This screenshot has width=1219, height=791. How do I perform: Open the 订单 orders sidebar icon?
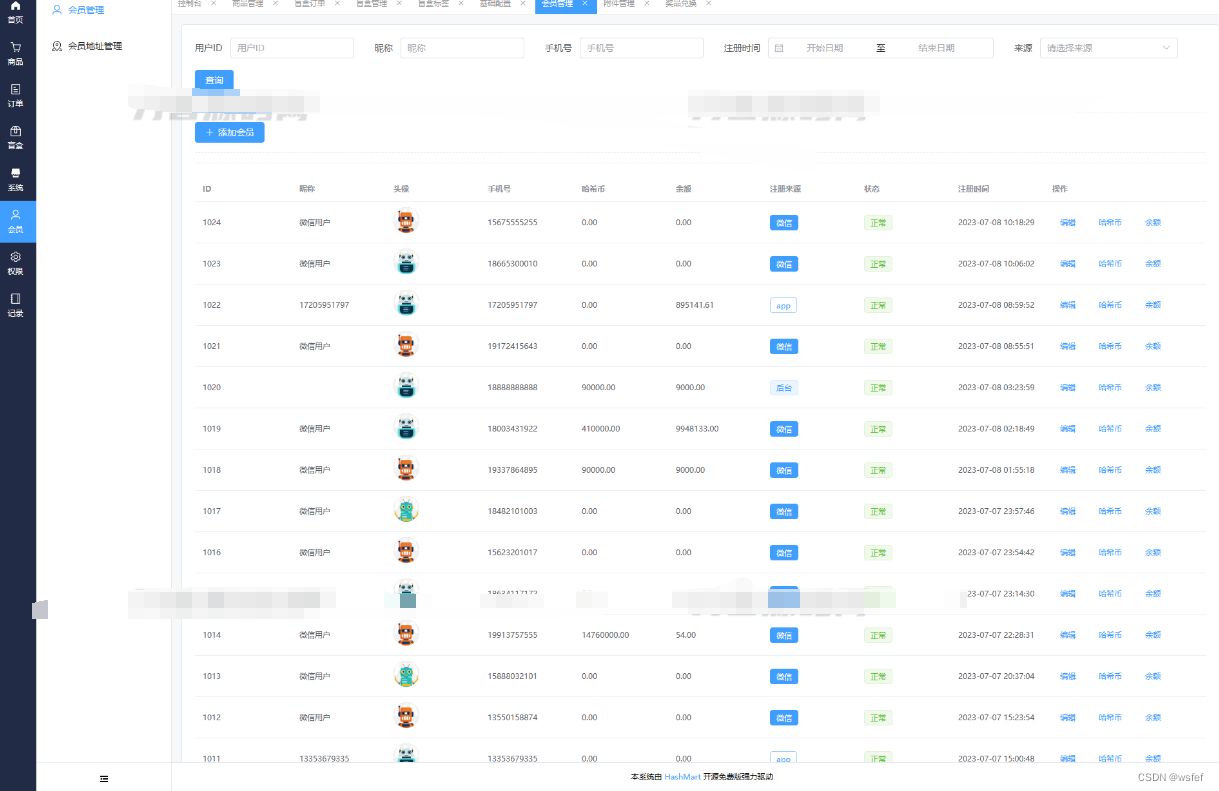15,95
